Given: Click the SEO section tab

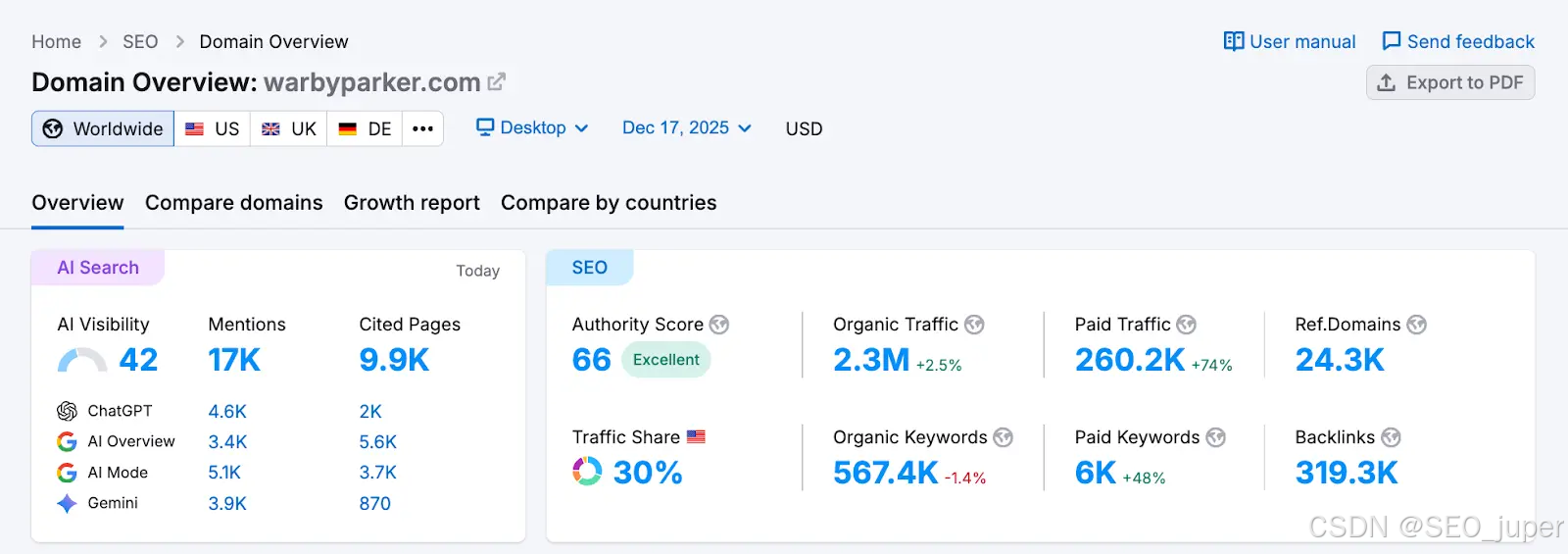Looking at the screenshot, I should pos(590,268).
